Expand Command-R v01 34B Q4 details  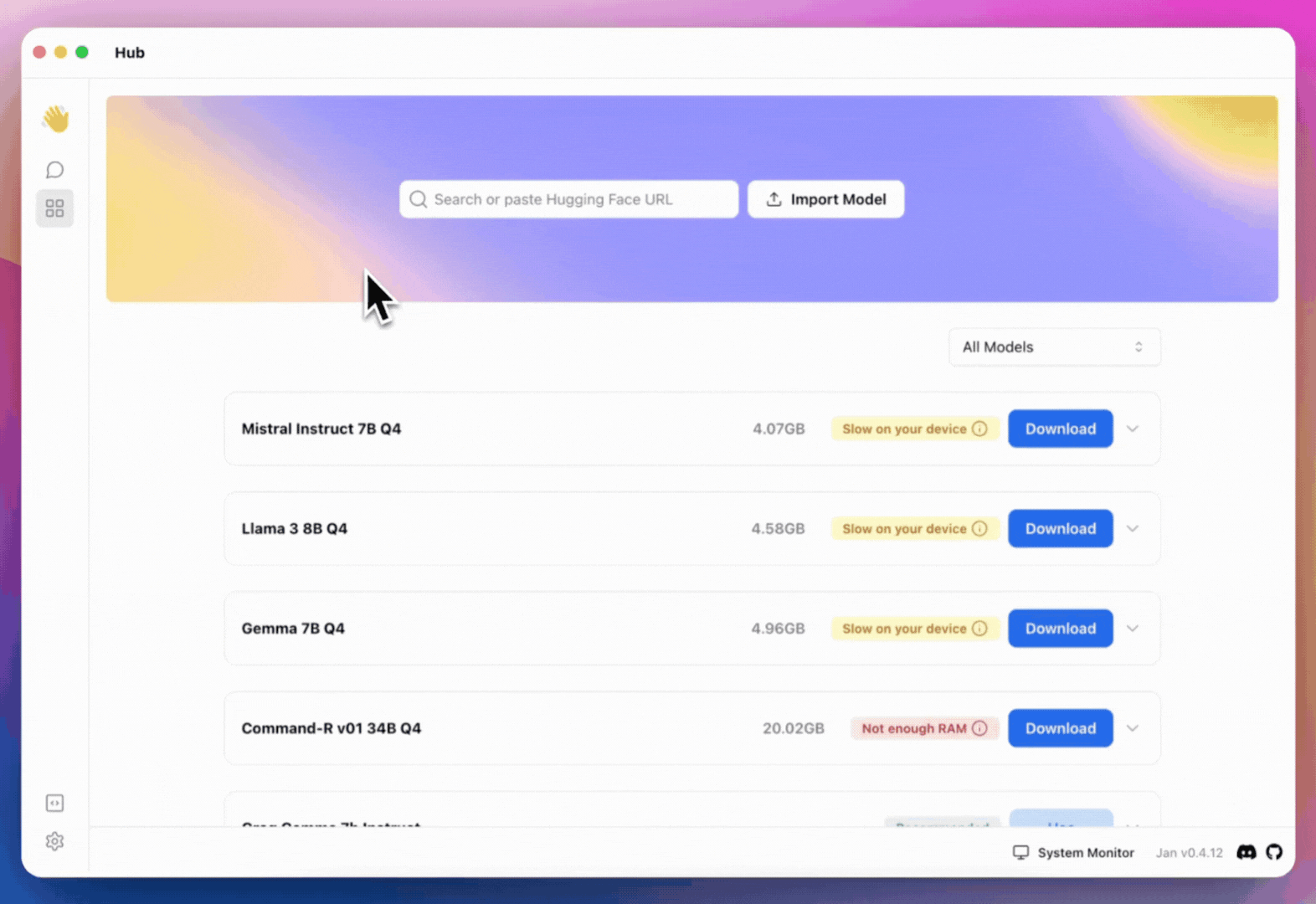1133,728
